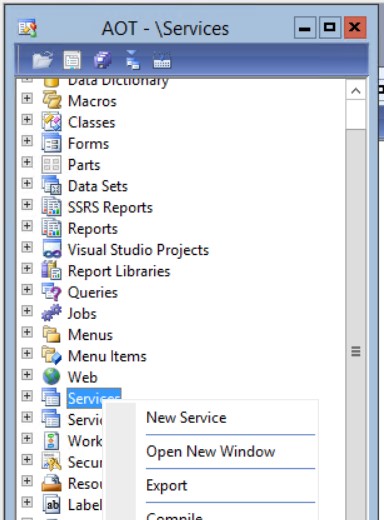Expand the Forms node
The width and height of the screenshot is (384, 520).
[27, 141]
